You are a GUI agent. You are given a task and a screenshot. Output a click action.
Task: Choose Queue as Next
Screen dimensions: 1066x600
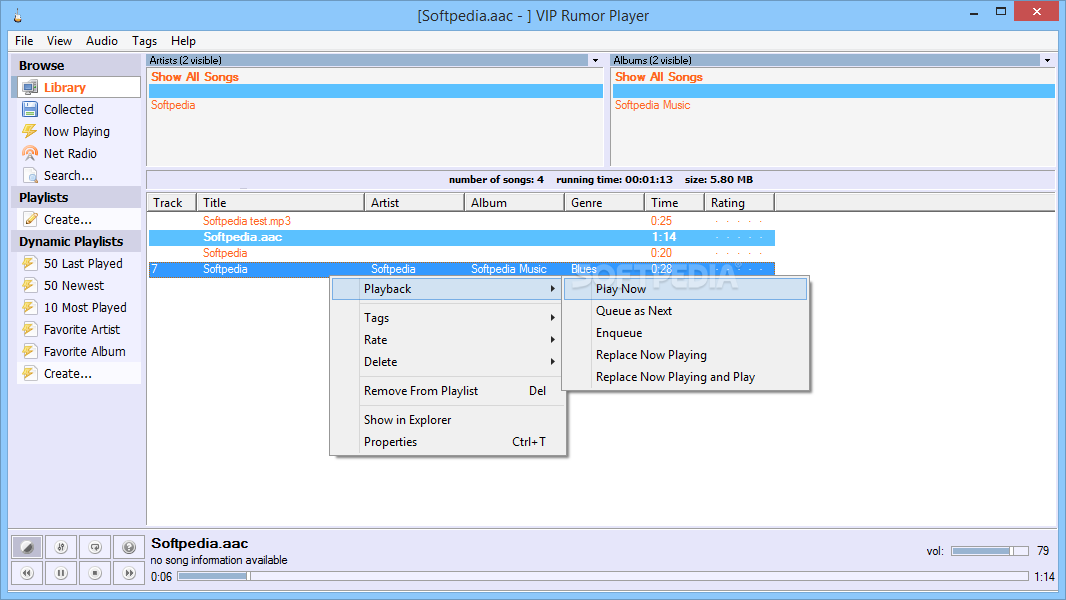685,311
